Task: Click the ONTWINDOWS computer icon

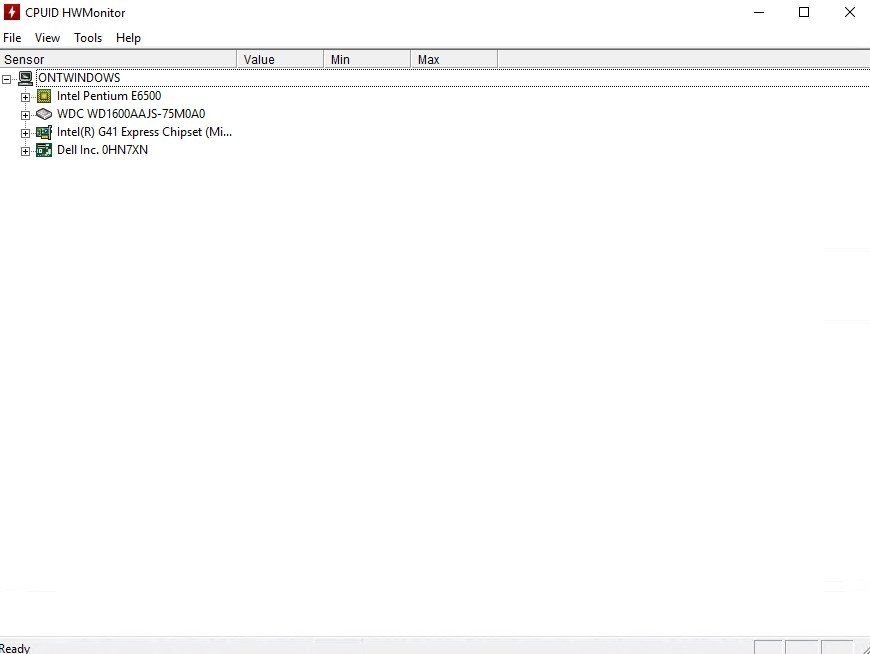Action: pos(26,78)
